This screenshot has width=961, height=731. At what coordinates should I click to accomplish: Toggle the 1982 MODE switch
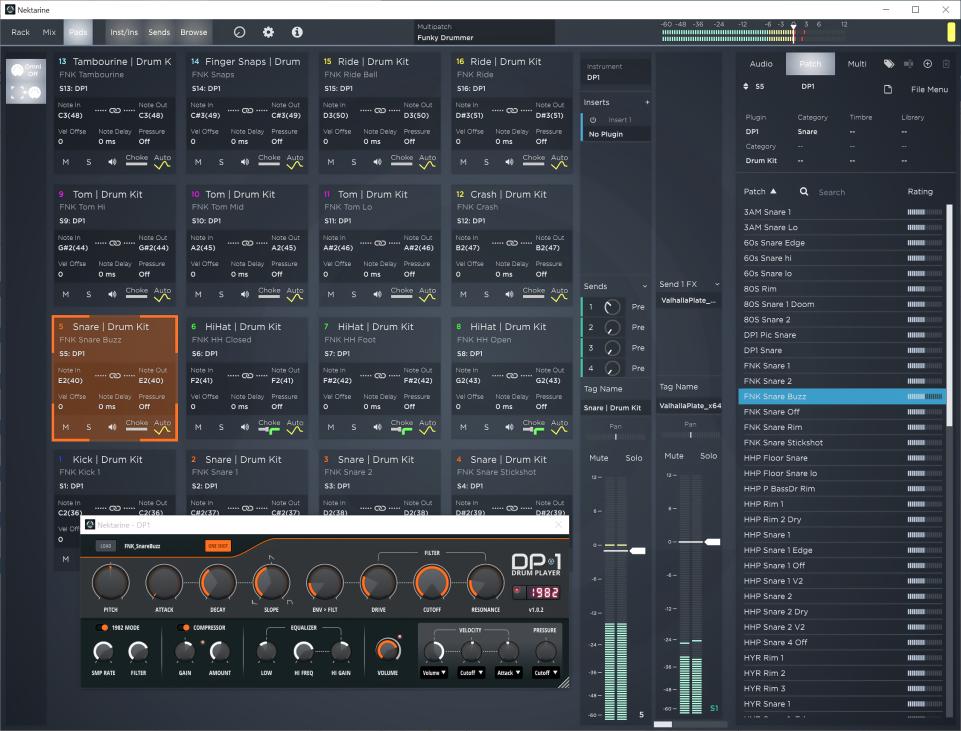click(101, 627)
